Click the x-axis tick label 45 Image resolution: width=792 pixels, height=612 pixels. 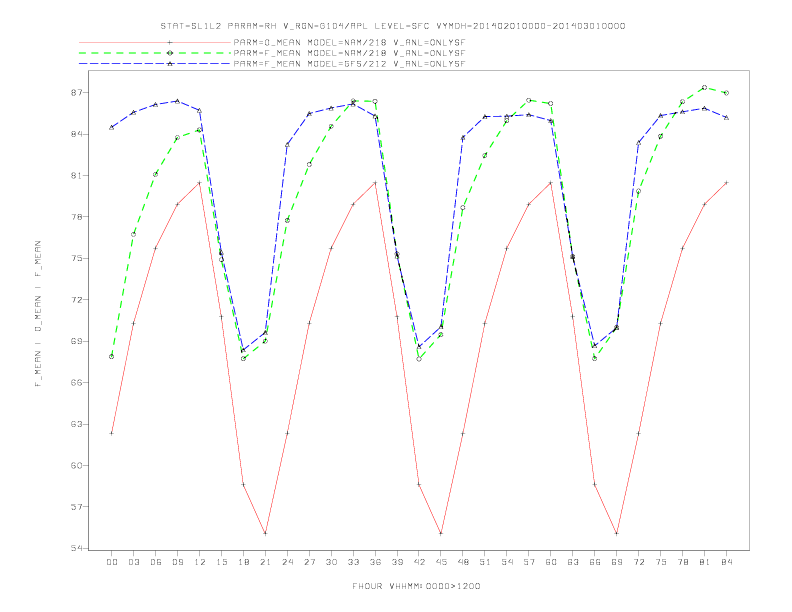tap(441, 562)
